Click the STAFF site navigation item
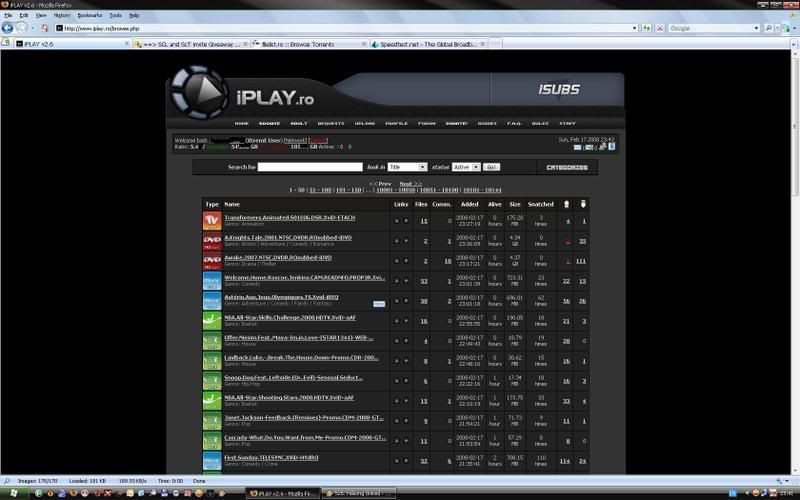The height and width of the screenshot is (500, 800). [x=567, y=123]
